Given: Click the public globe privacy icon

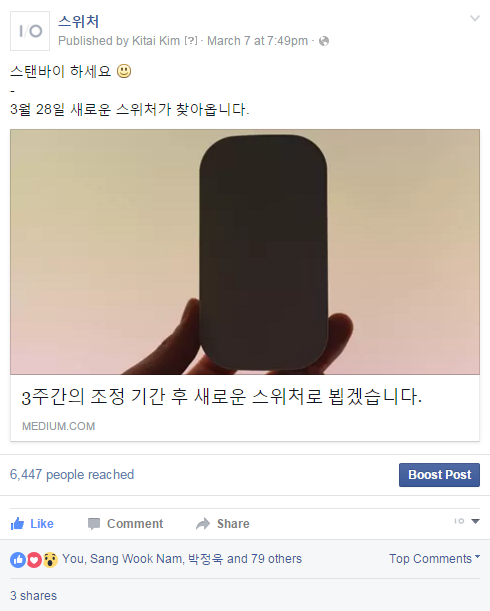Looking at the screenshot, I should (324, 41).
